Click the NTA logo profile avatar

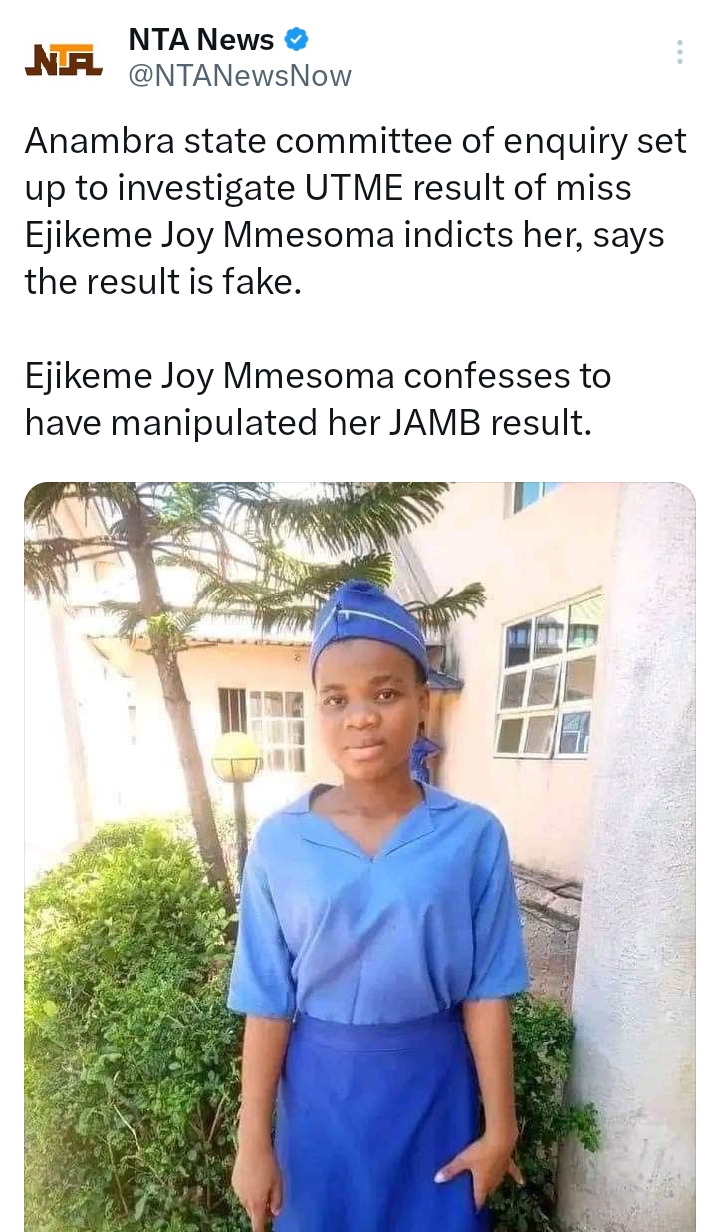tap(63, 60)
